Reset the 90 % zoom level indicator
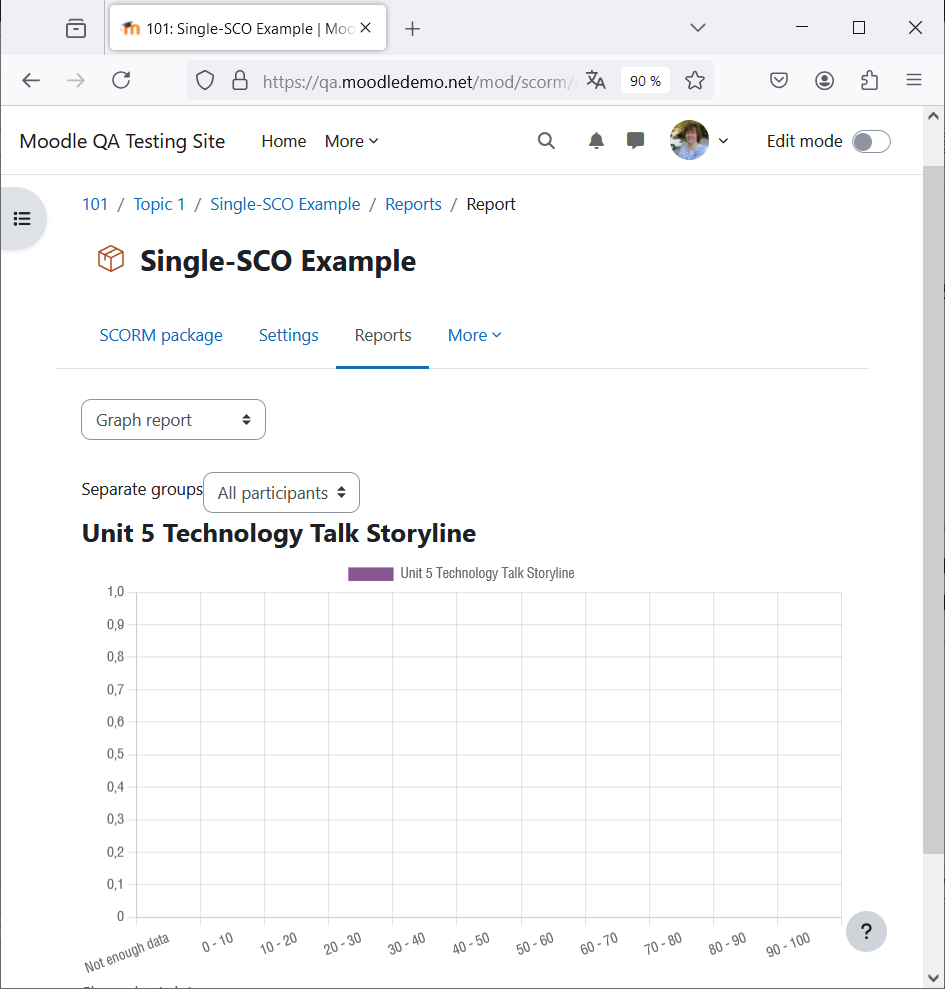Image resolution: width=945 pixels, height=989 pixels. tap(645, 81)
